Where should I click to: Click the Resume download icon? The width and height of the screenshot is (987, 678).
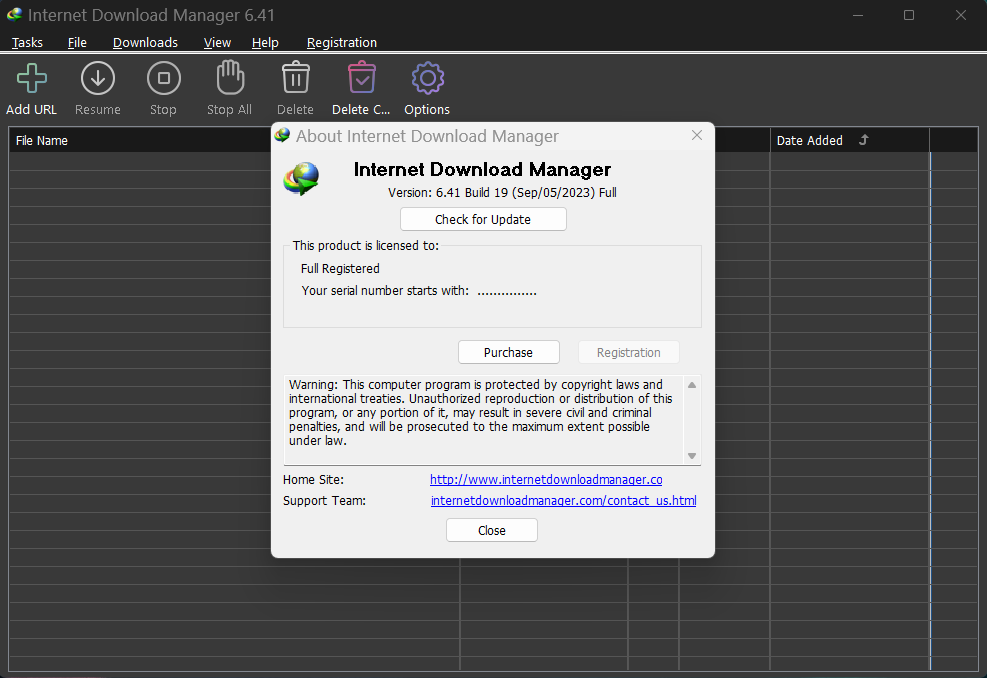point(98,79)
